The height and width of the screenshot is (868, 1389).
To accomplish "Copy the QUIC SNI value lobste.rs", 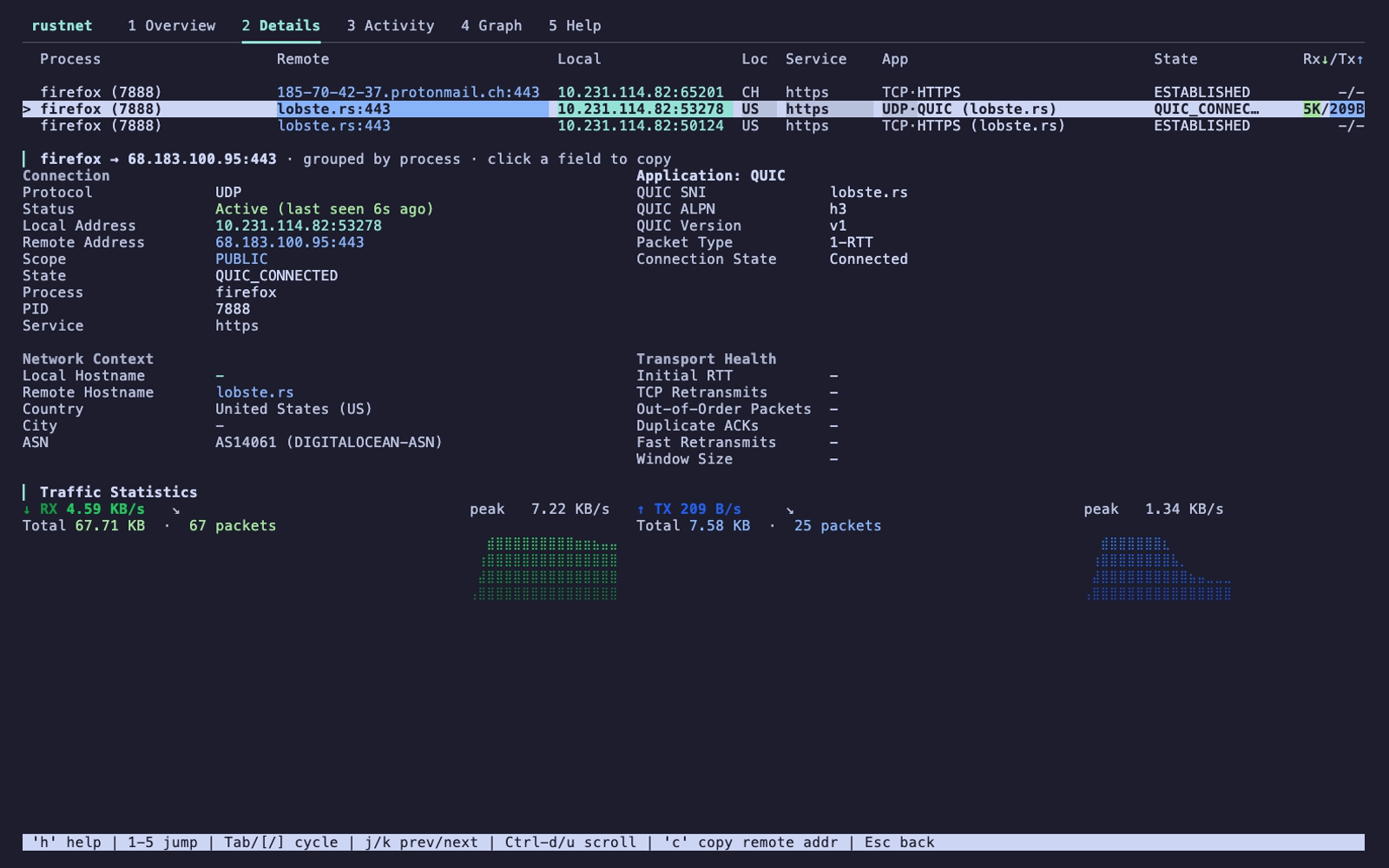I will 868,193.
